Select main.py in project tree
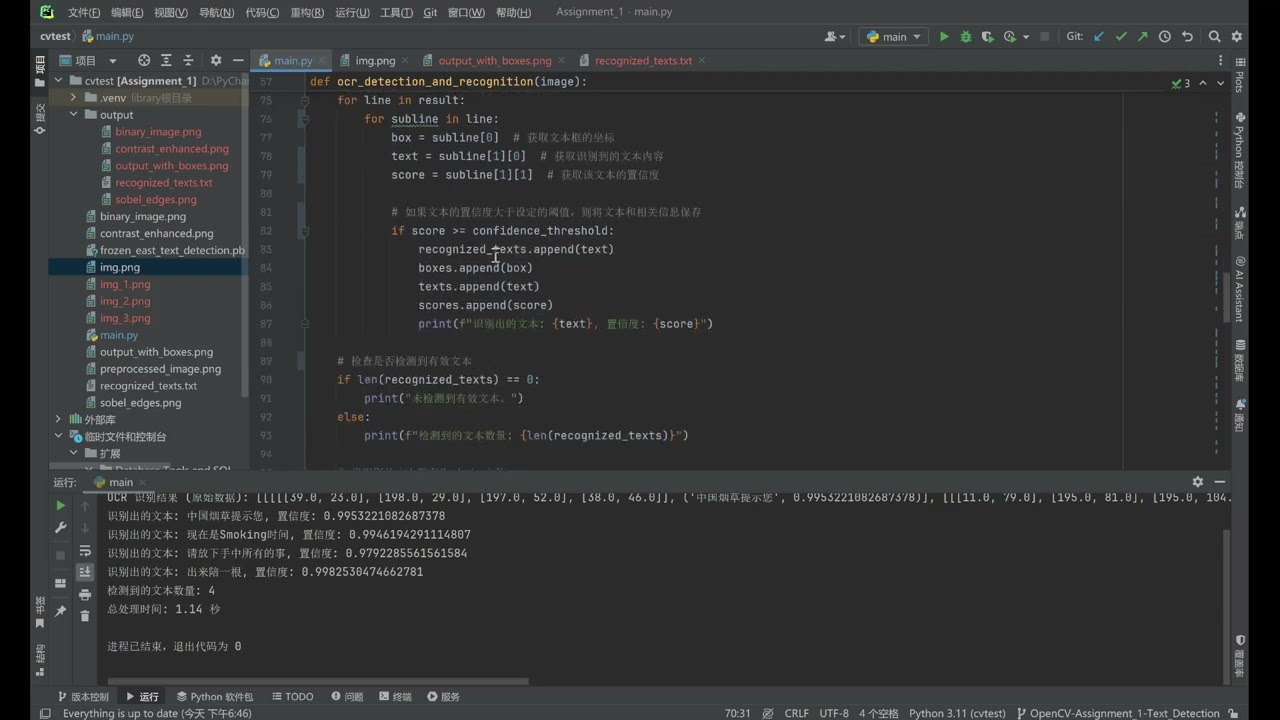 (119, 335)
